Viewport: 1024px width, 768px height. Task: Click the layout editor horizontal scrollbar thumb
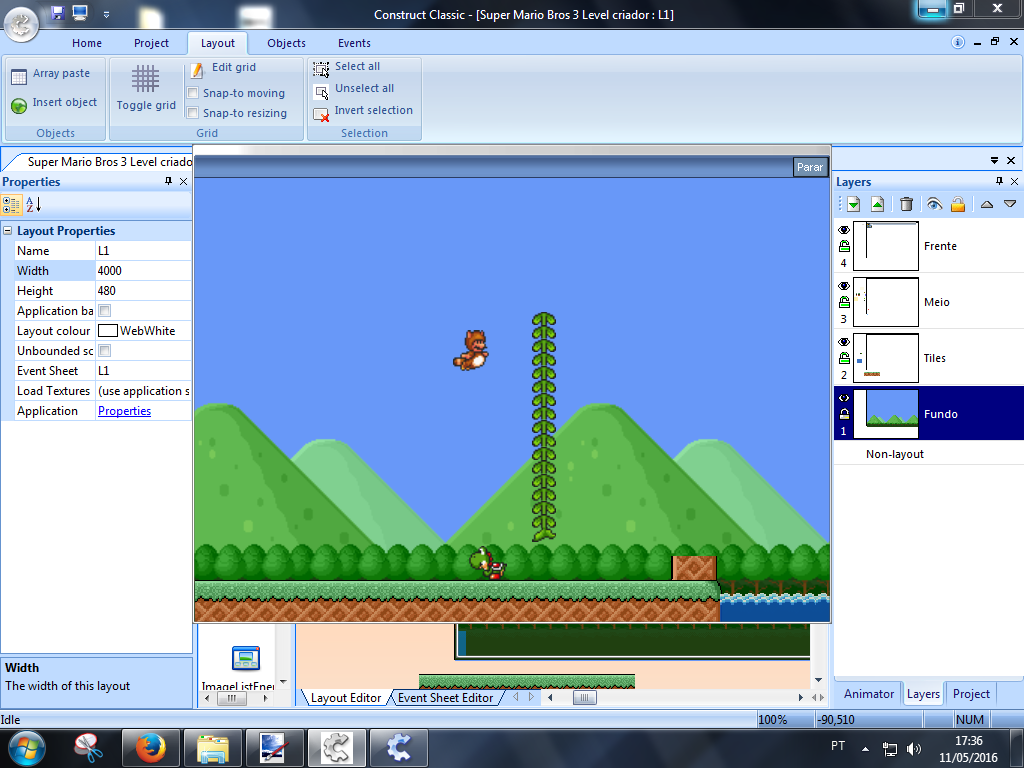584,697
